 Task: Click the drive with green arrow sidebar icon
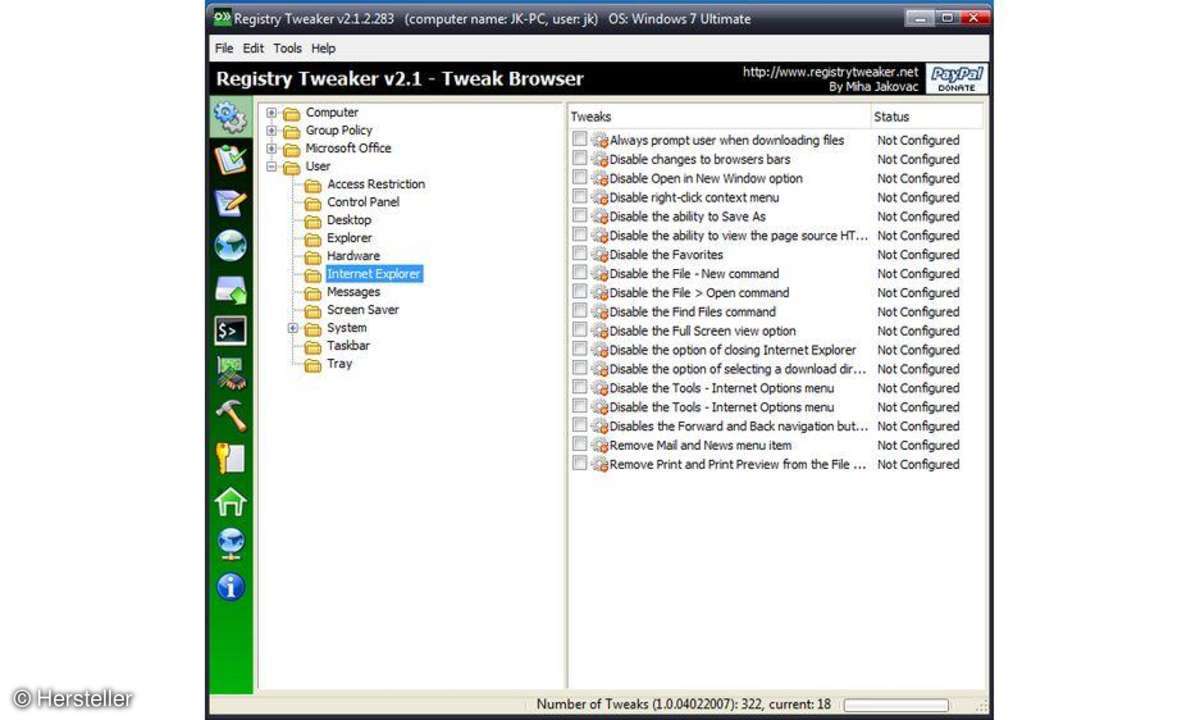coord(231,288)
